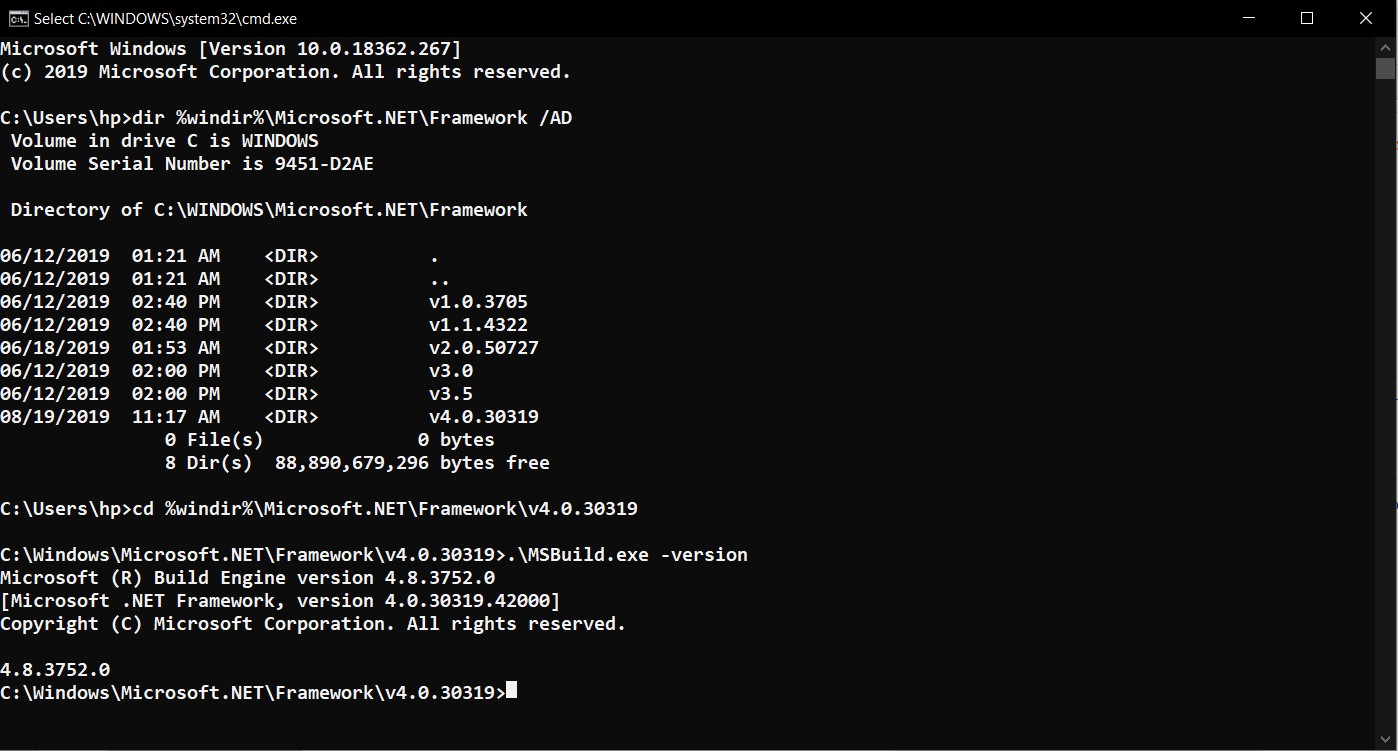This screenshot has width=1398, height=751.
Task: Maximize the cmd.exe window
Action: point(1306,18)
